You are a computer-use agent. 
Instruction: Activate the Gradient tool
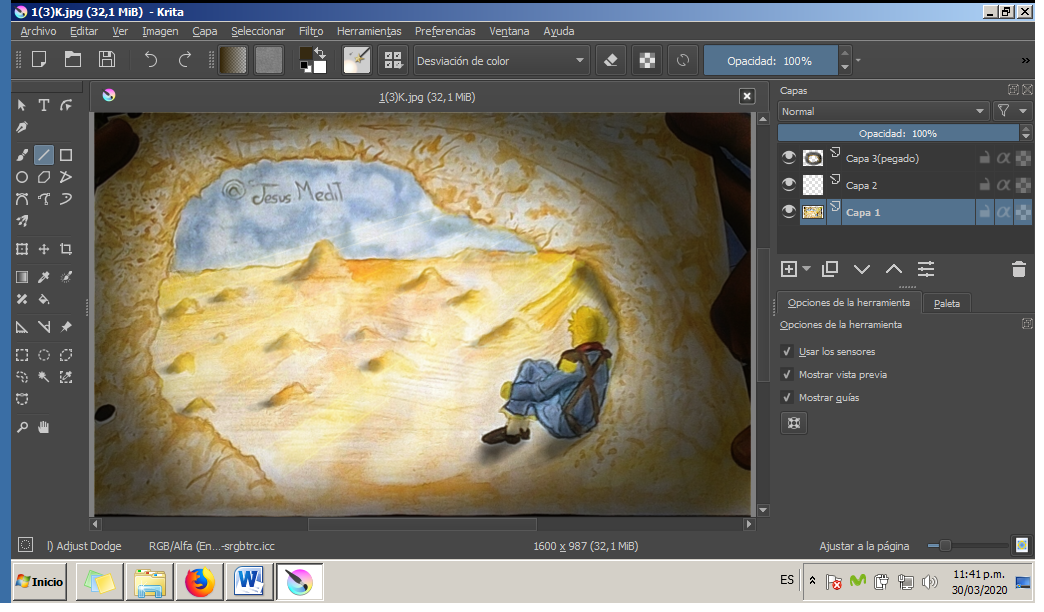(22, 277)
